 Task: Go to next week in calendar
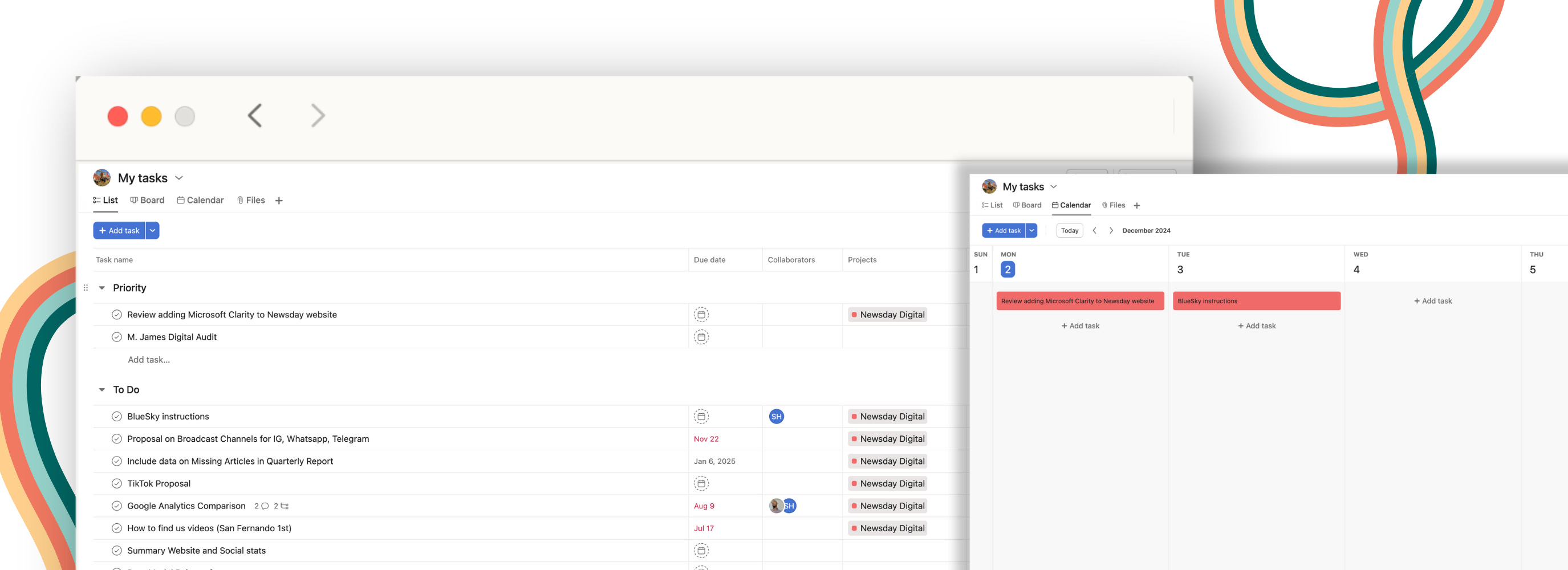[1111, 230]
